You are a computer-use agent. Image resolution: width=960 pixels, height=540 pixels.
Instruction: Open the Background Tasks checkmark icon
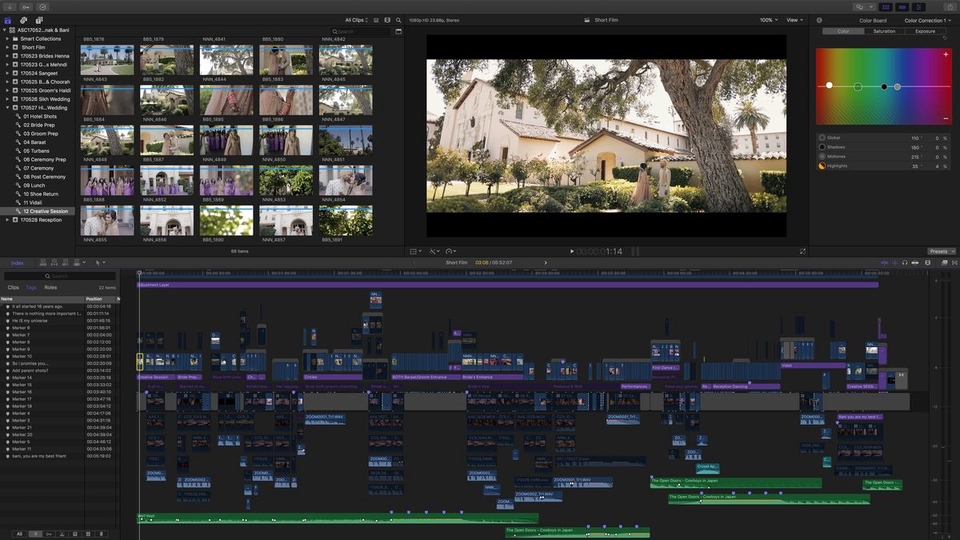click(43, 7)
